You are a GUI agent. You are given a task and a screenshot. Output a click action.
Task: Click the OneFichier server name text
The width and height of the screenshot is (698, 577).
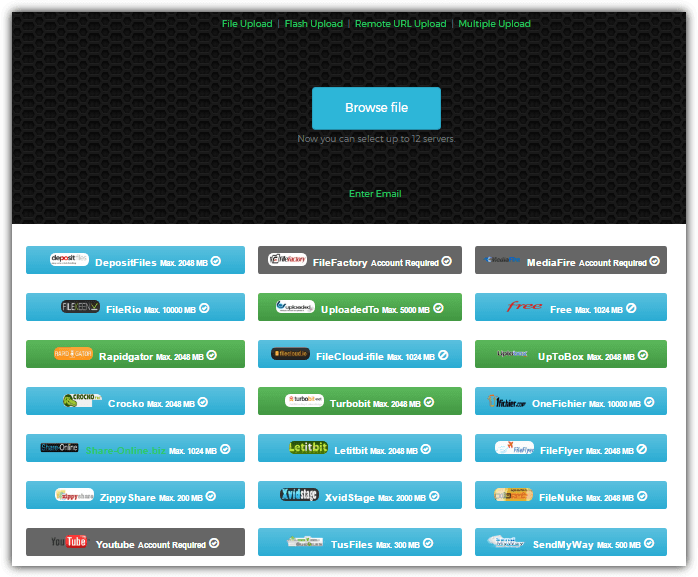(559, 403)
